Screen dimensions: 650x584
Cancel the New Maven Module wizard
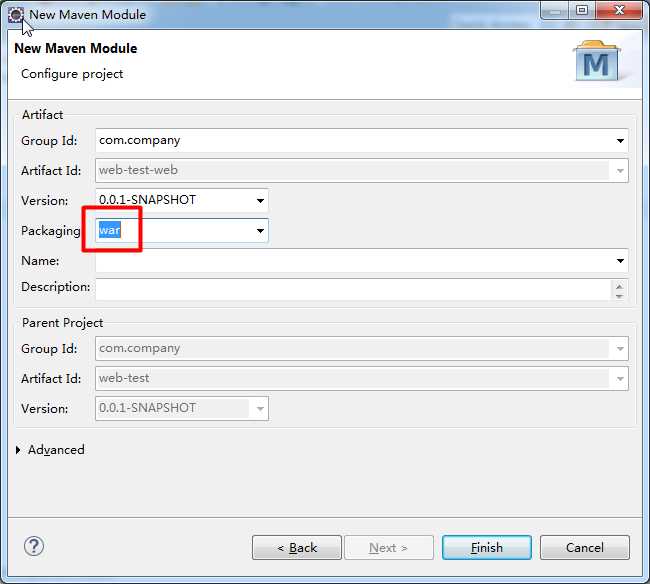pos(585,548)
